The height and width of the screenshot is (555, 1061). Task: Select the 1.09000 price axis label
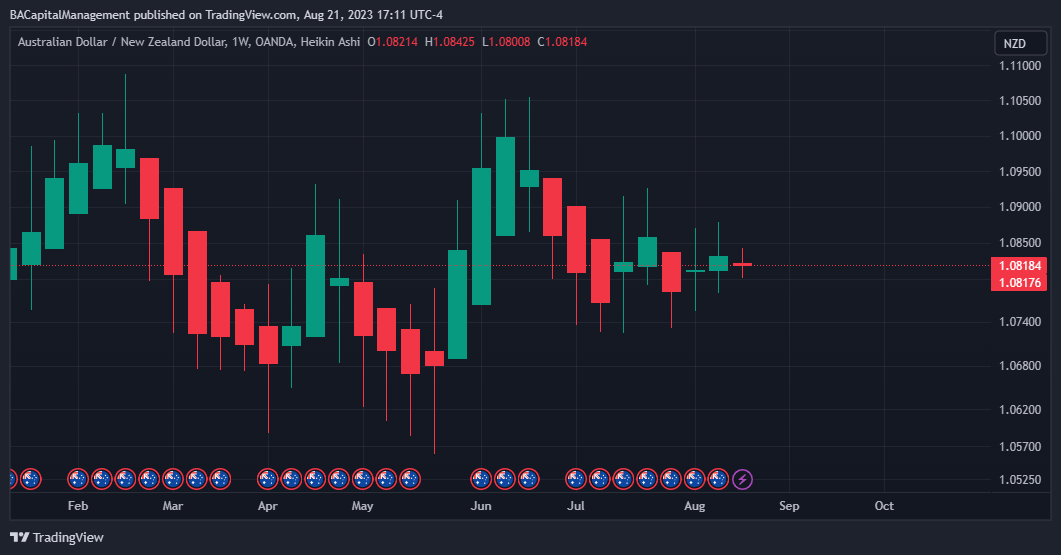pyautogui.click(x=1020, y=207)
